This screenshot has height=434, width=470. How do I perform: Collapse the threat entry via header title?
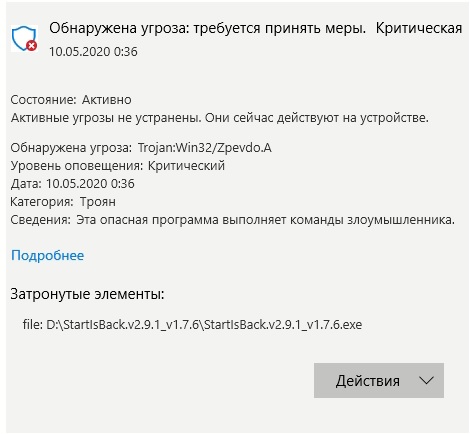point(207,29)
